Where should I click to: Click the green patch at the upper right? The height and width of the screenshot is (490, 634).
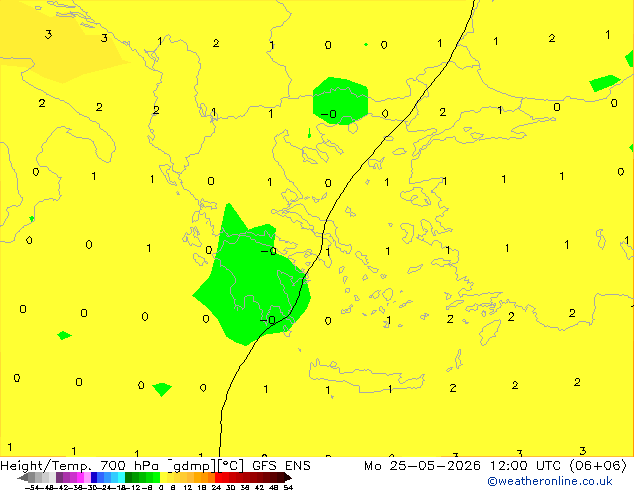point(604,83)
